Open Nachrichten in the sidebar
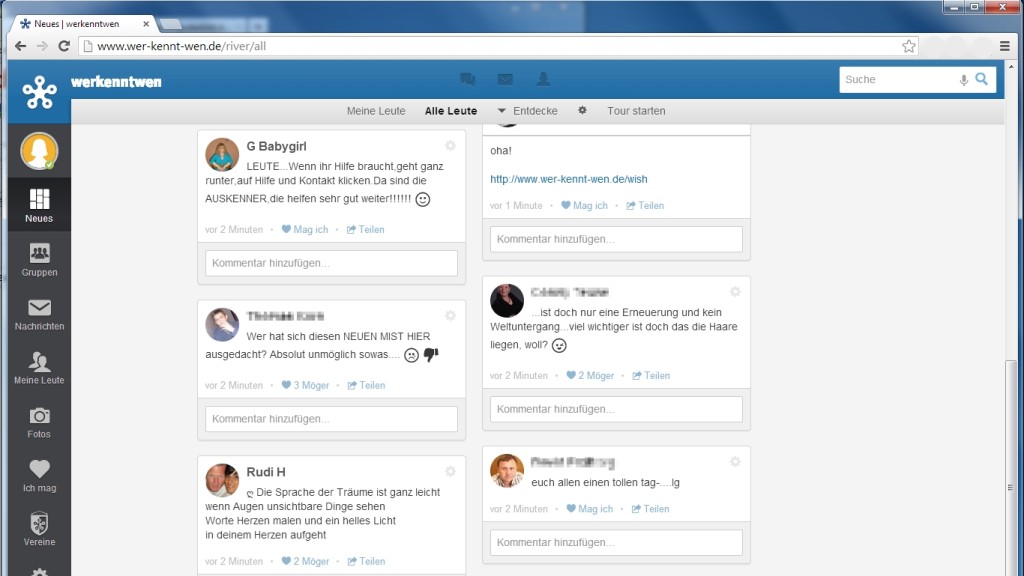The width and height of the screenshot is (1024, 576). (x=39, y=313)
